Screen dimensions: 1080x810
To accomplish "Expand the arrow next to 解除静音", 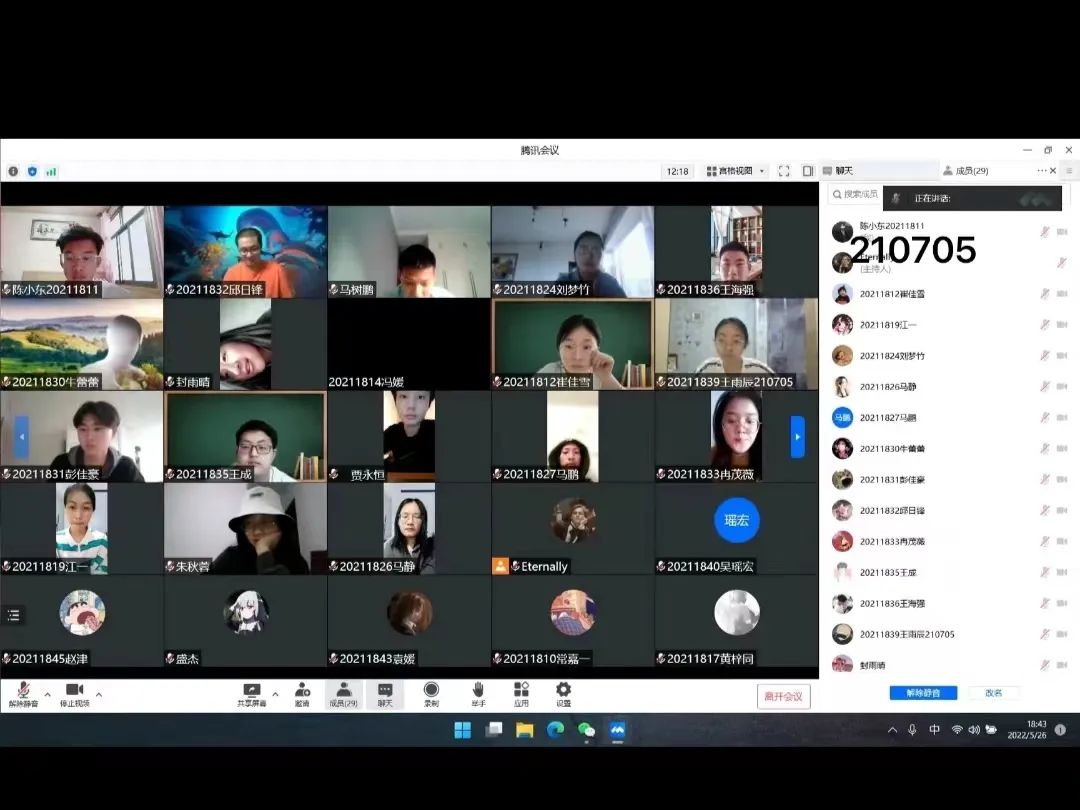I will pyautogui.click(x=47, y=694).
